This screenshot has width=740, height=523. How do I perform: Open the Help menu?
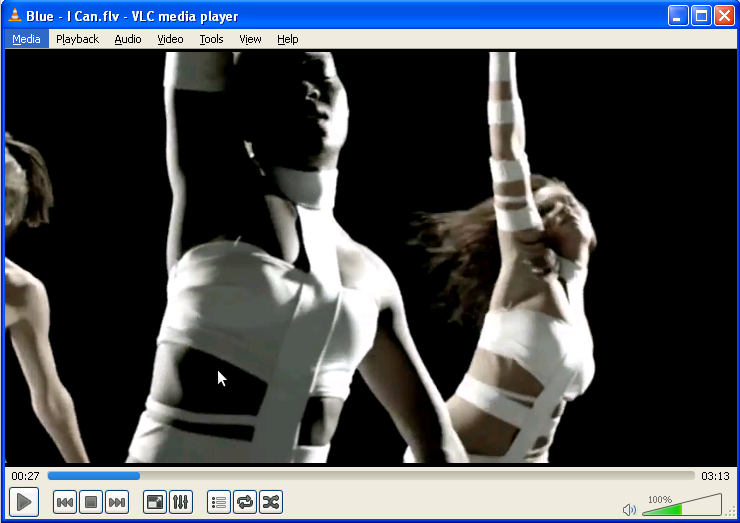(287, 39)
